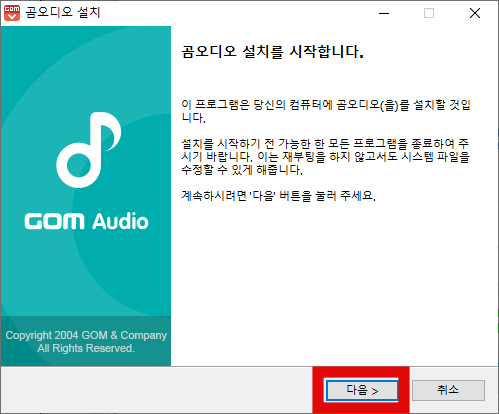Click the GOM Audio wordmark text

tap(86, 221)
